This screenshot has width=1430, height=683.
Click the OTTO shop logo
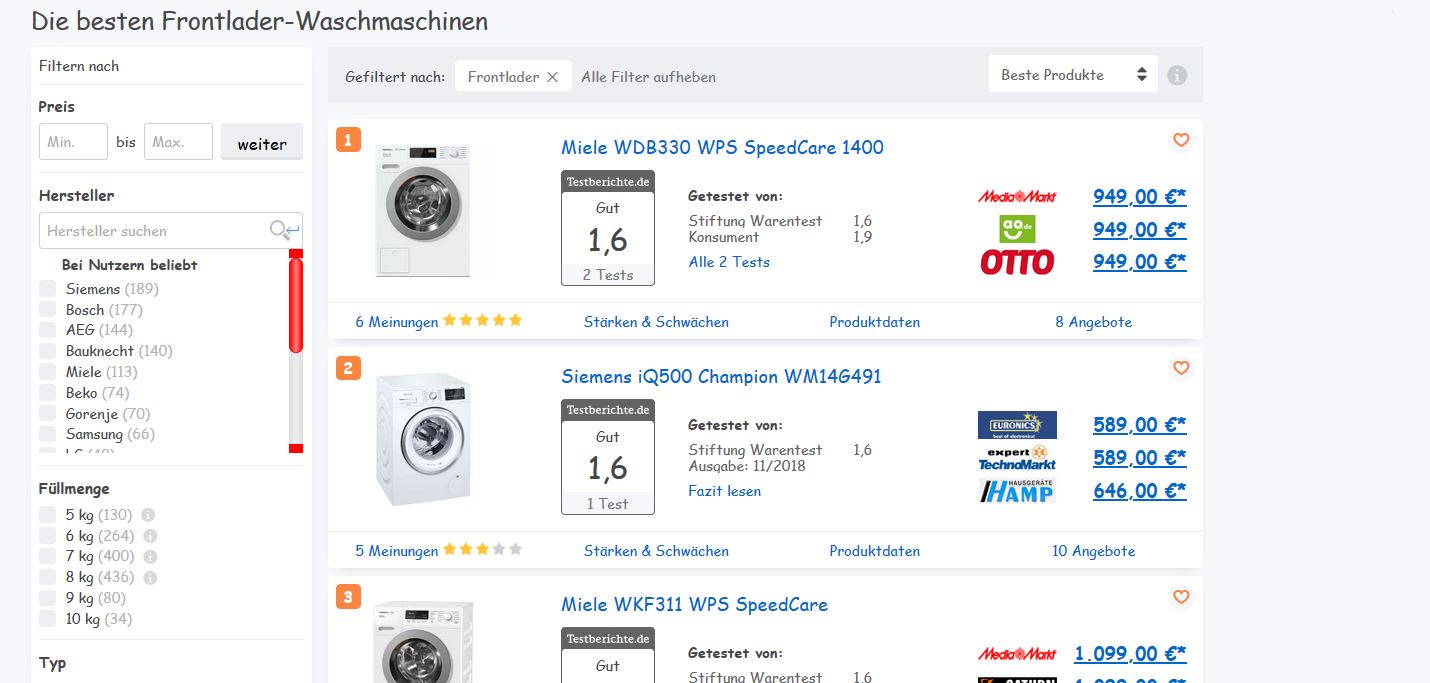1017,262
